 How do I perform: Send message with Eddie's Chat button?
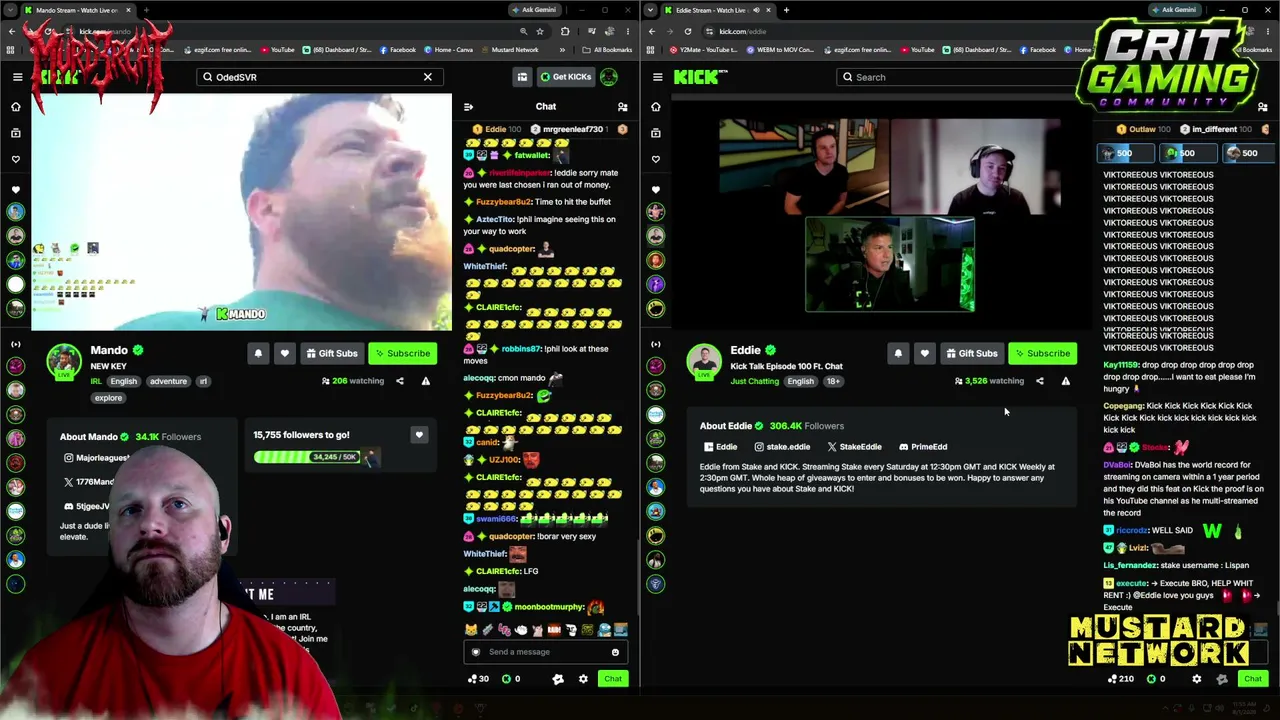coord(1253,679)
